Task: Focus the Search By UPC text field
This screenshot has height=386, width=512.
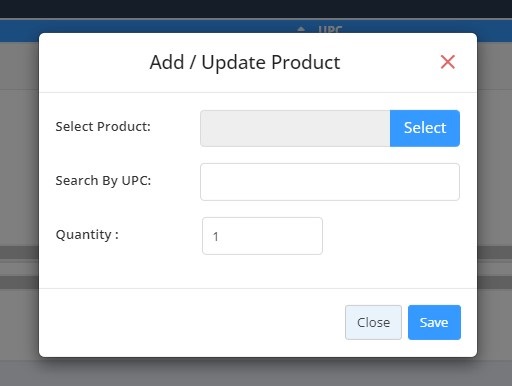Action: [x=330, y=182]
